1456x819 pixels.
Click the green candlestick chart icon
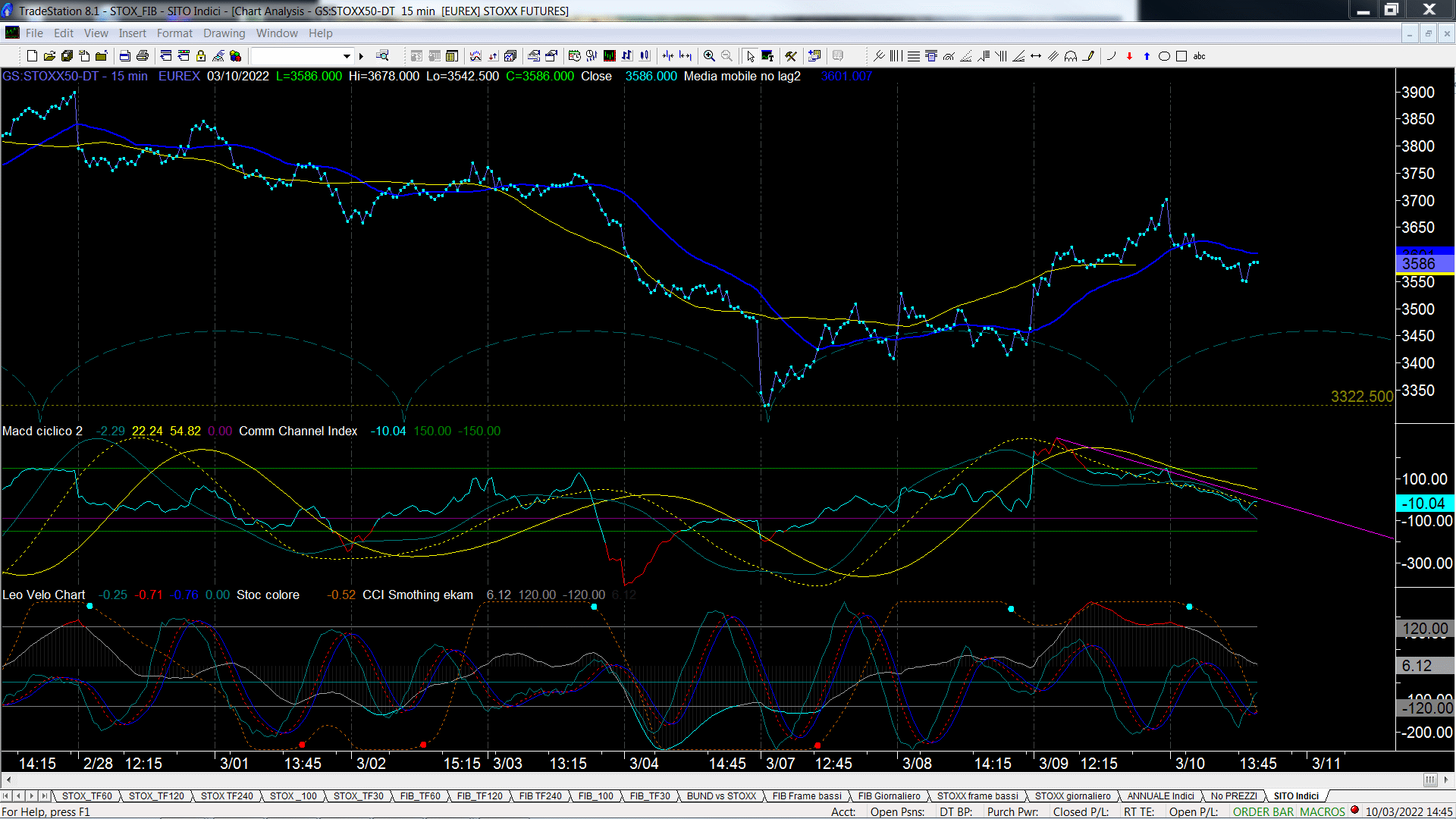click(610, 56)
